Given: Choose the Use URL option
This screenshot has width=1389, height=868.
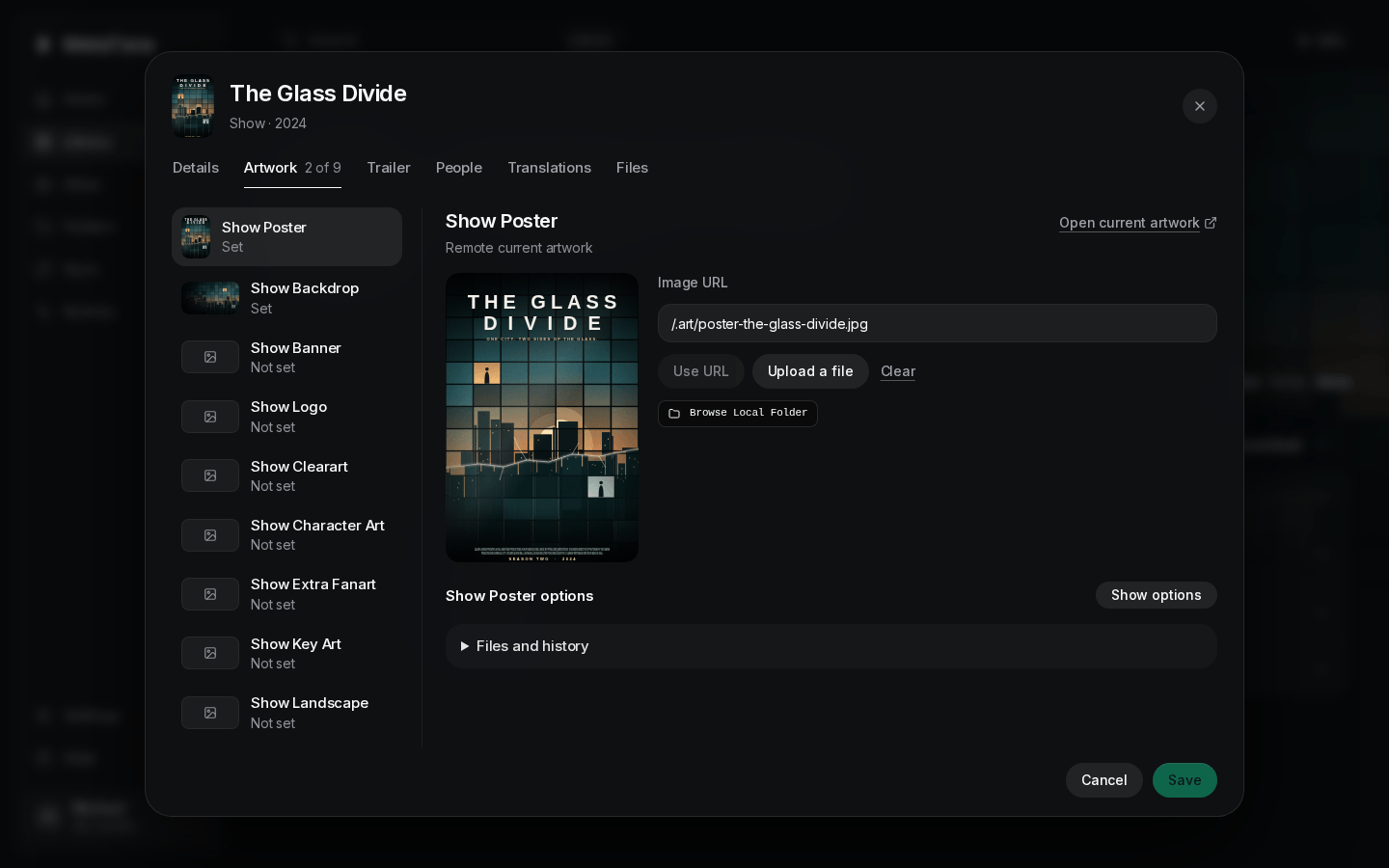Looking at the screenshot, I should pyautogui.click(x=701, y=371).
